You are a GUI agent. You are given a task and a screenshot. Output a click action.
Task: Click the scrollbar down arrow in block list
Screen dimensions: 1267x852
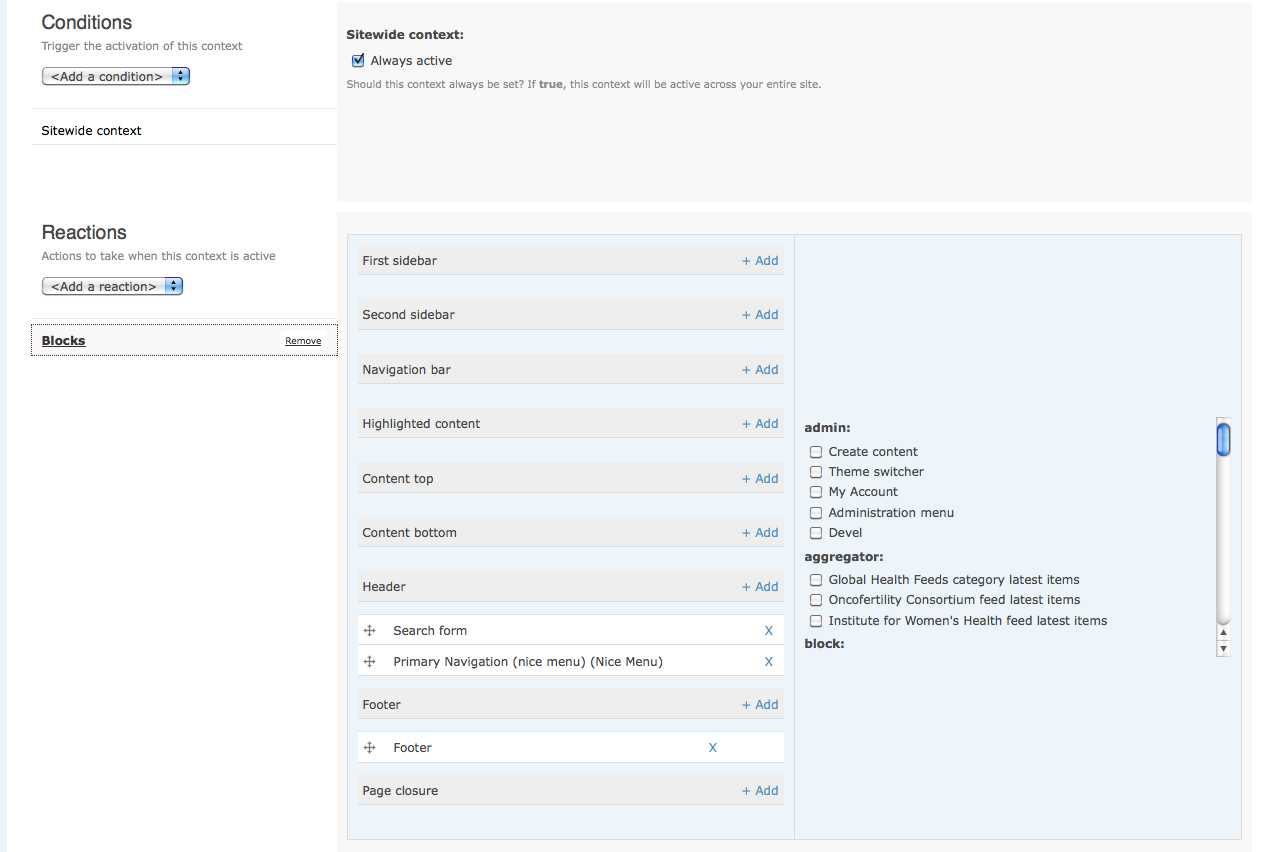(1223, 649)
